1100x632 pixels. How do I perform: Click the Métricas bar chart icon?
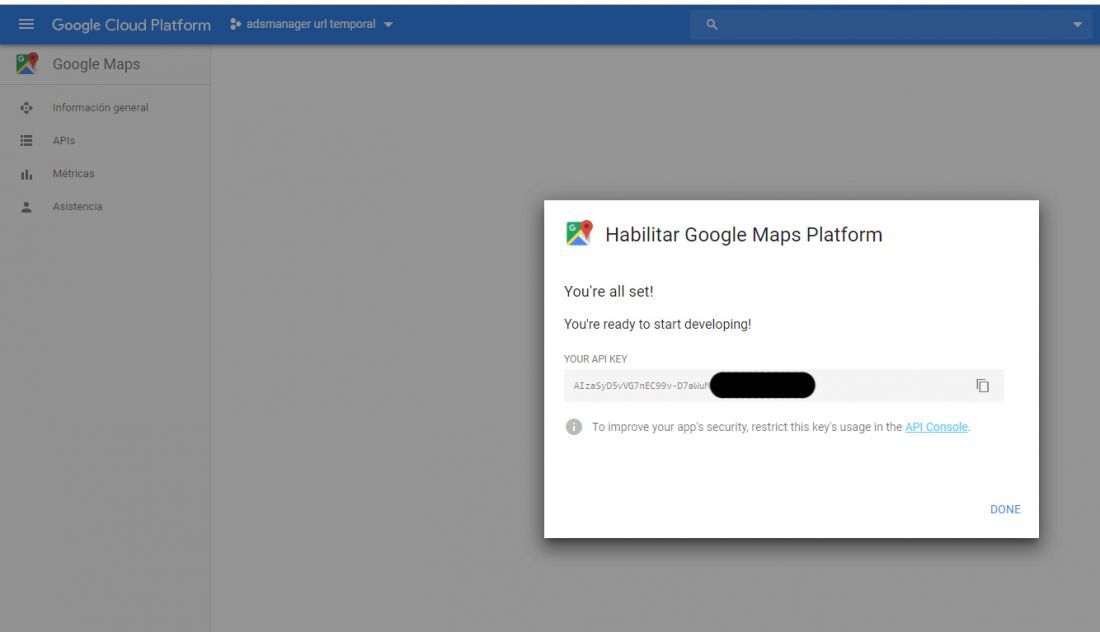click(x=26, y=174)
